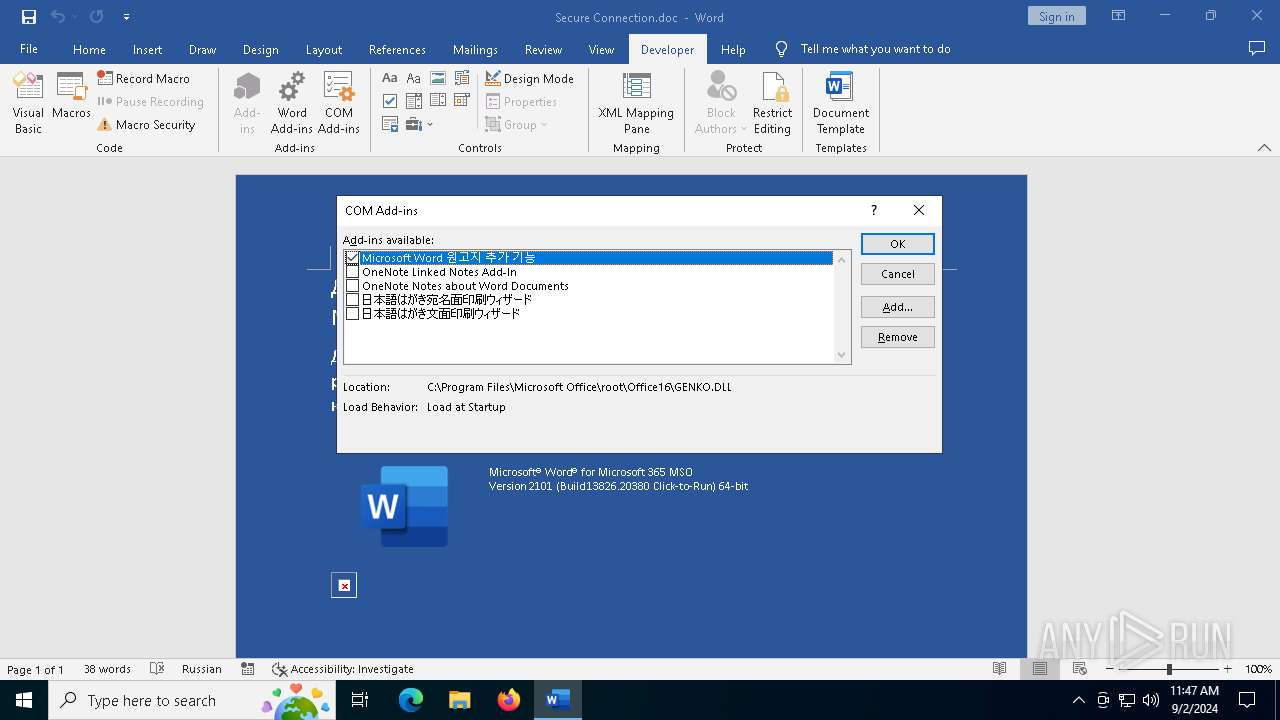Open the Comments pane icon

pos(1257,49)
